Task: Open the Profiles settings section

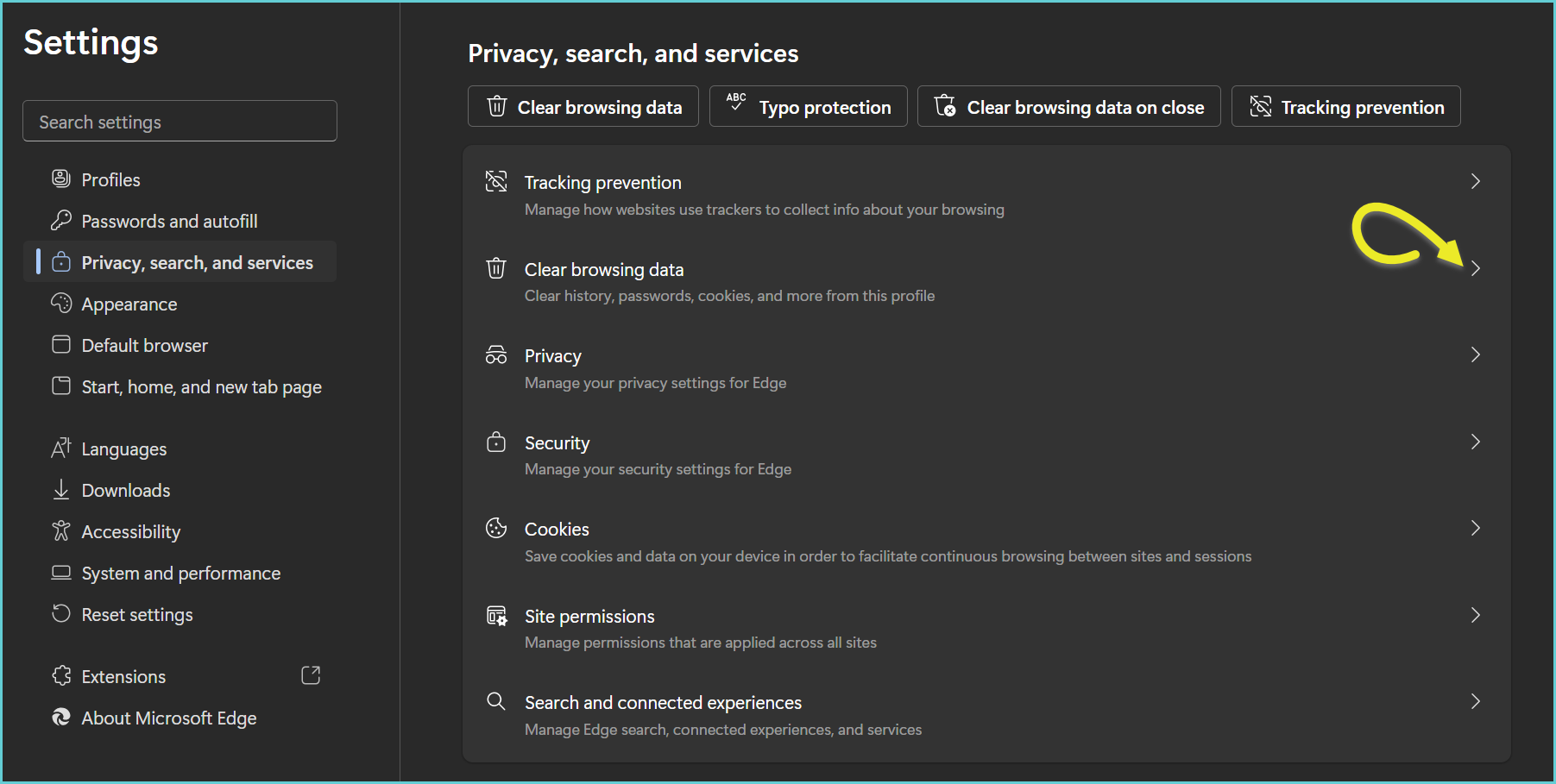Action: 180,179
